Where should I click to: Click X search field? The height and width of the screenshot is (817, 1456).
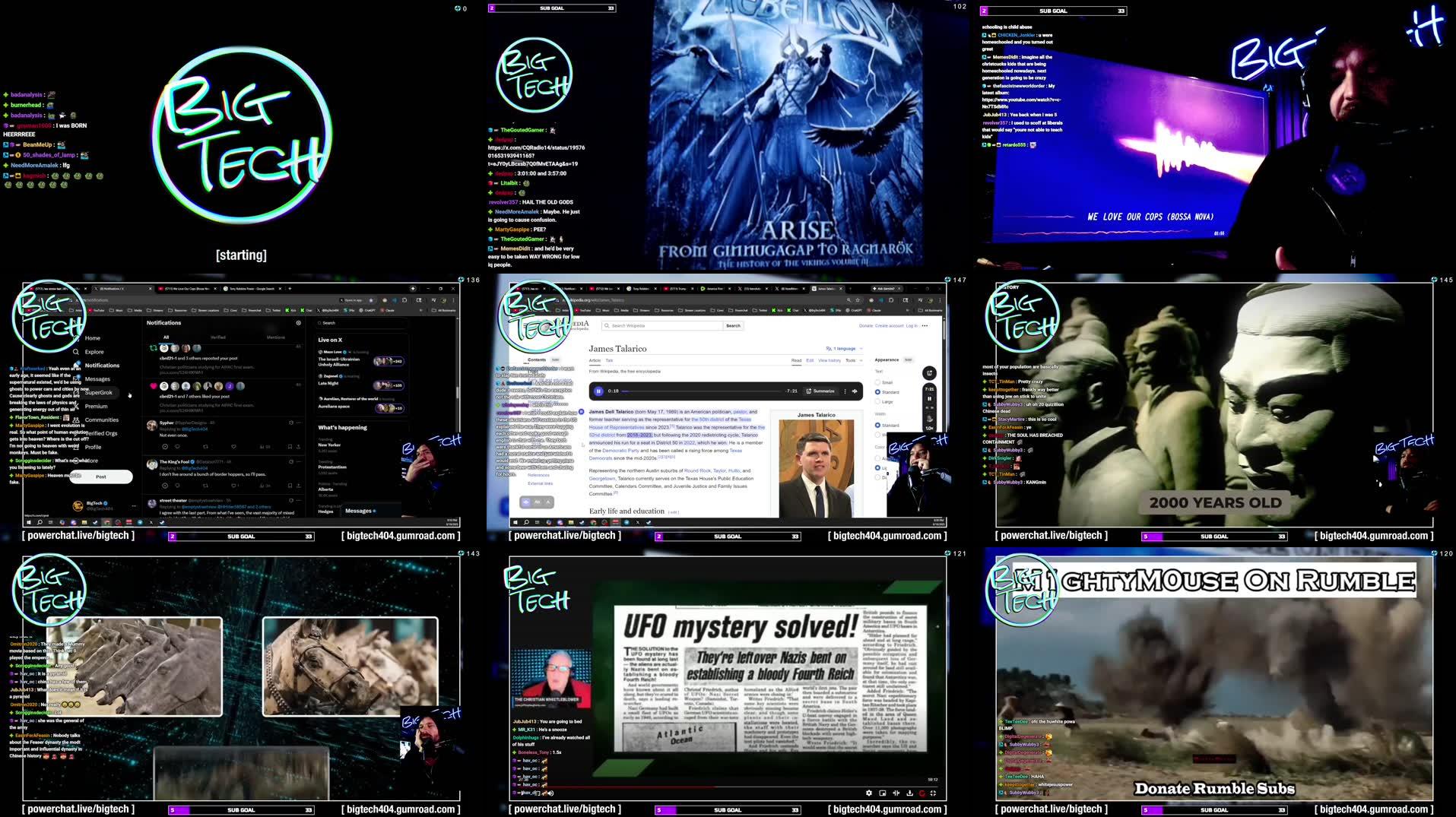pos(361,323)
